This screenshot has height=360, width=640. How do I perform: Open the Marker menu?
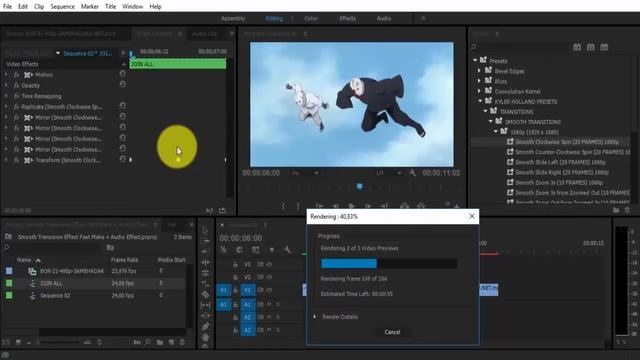[89, 7]
